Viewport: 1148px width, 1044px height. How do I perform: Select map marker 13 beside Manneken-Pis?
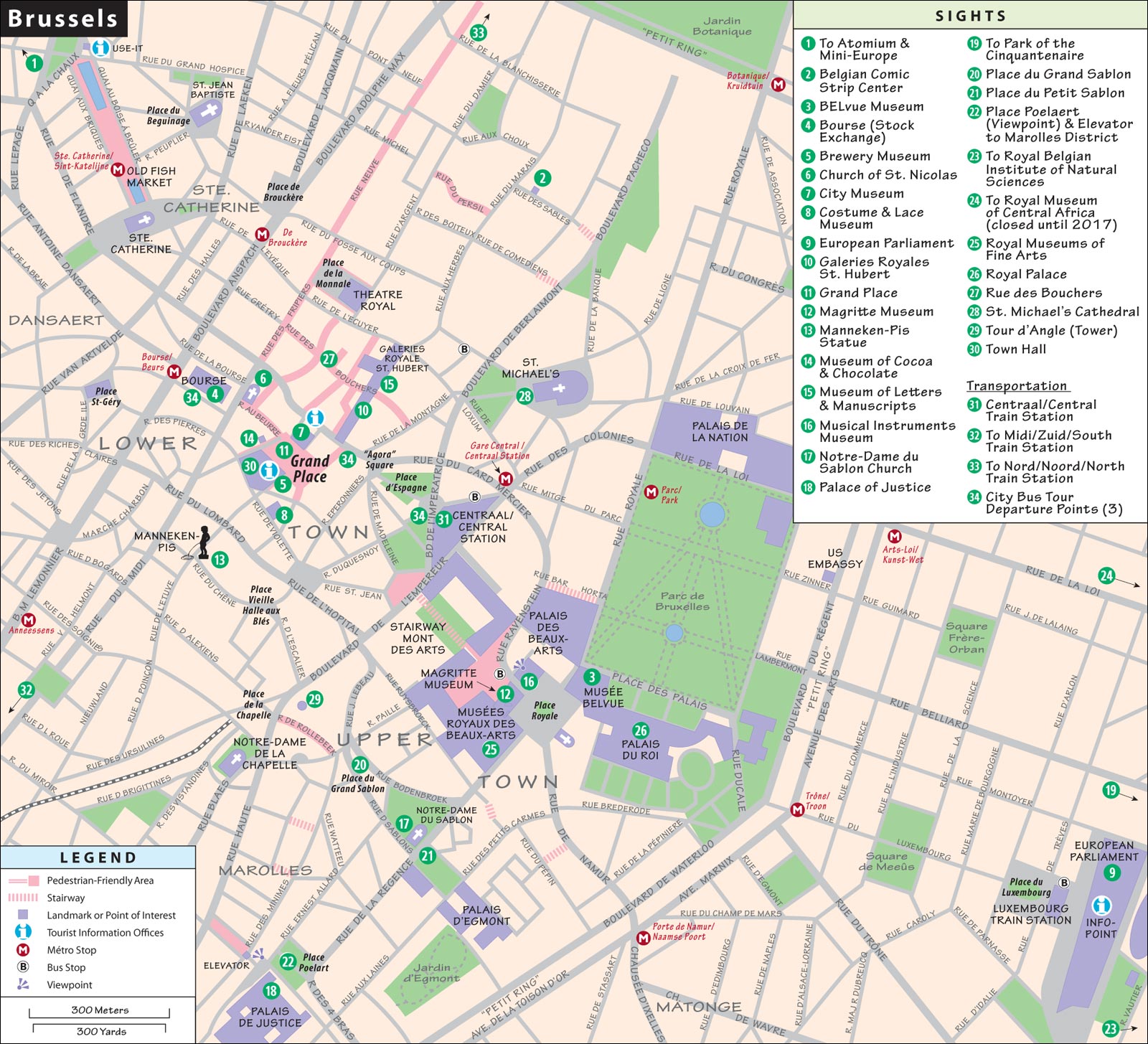pyautogui.click(x=220, y=560)
